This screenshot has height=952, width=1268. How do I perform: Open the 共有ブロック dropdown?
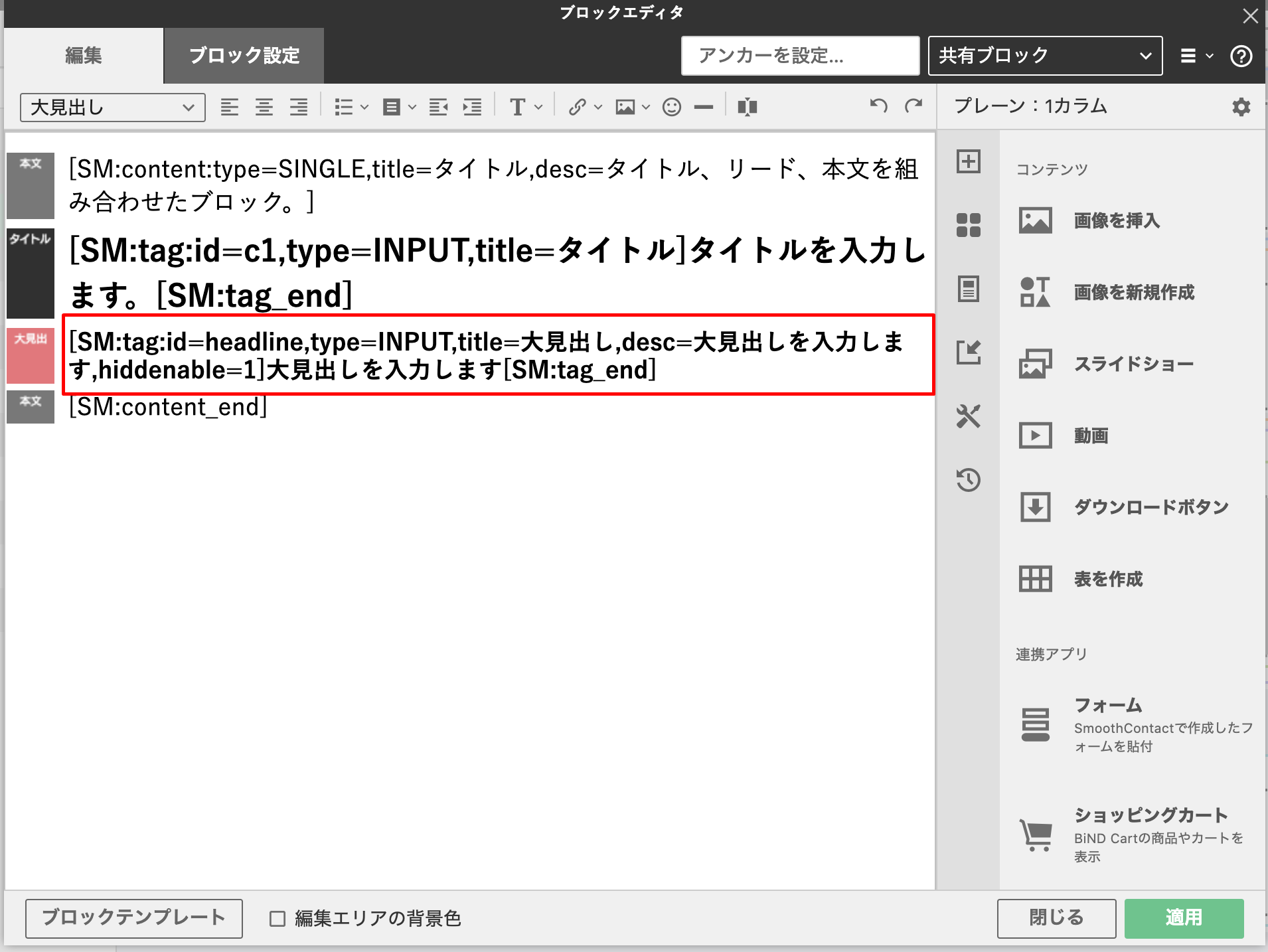click(x=1045, y=56)
